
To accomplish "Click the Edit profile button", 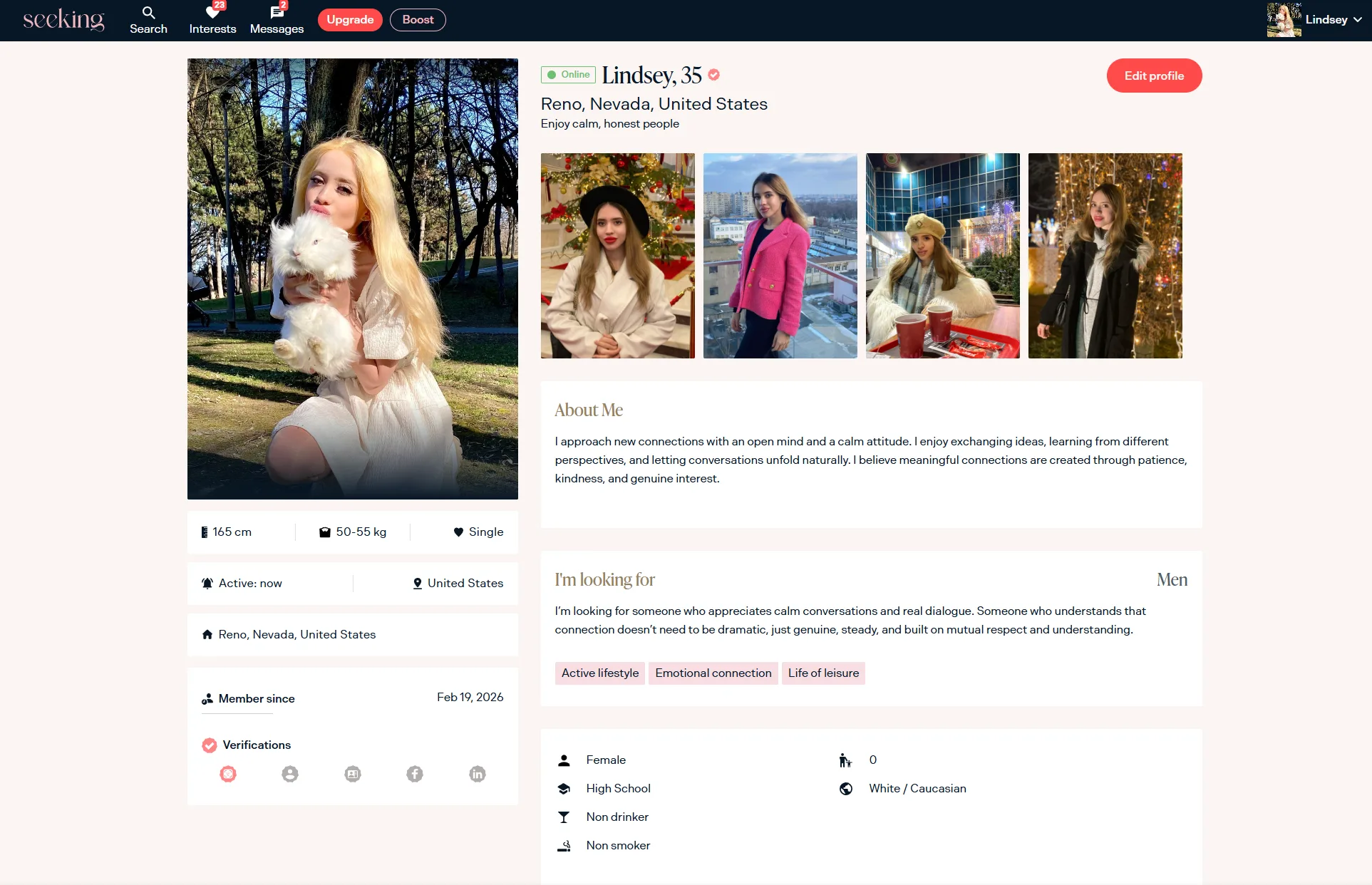I will click(1154, 76).
